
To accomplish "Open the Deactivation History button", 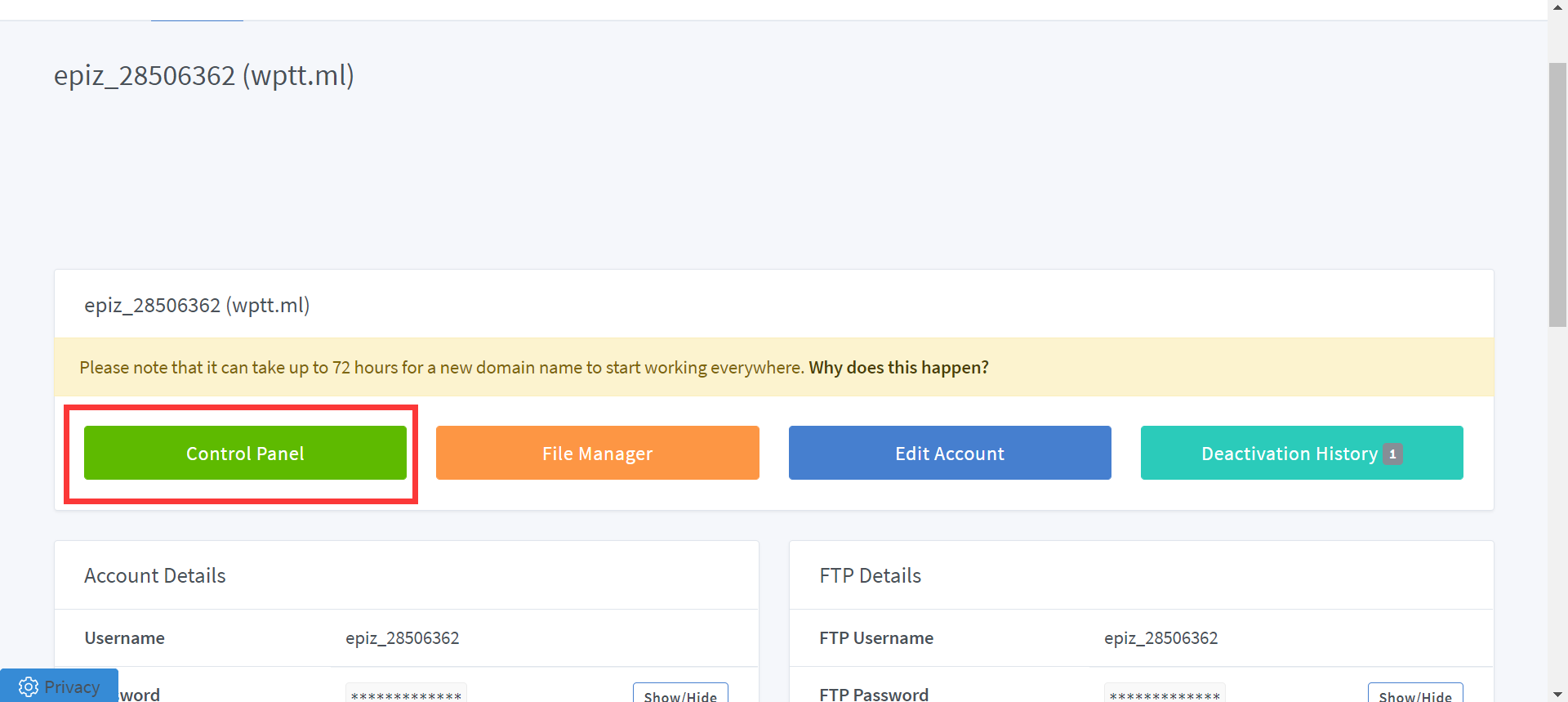I will pos(1302,453).
